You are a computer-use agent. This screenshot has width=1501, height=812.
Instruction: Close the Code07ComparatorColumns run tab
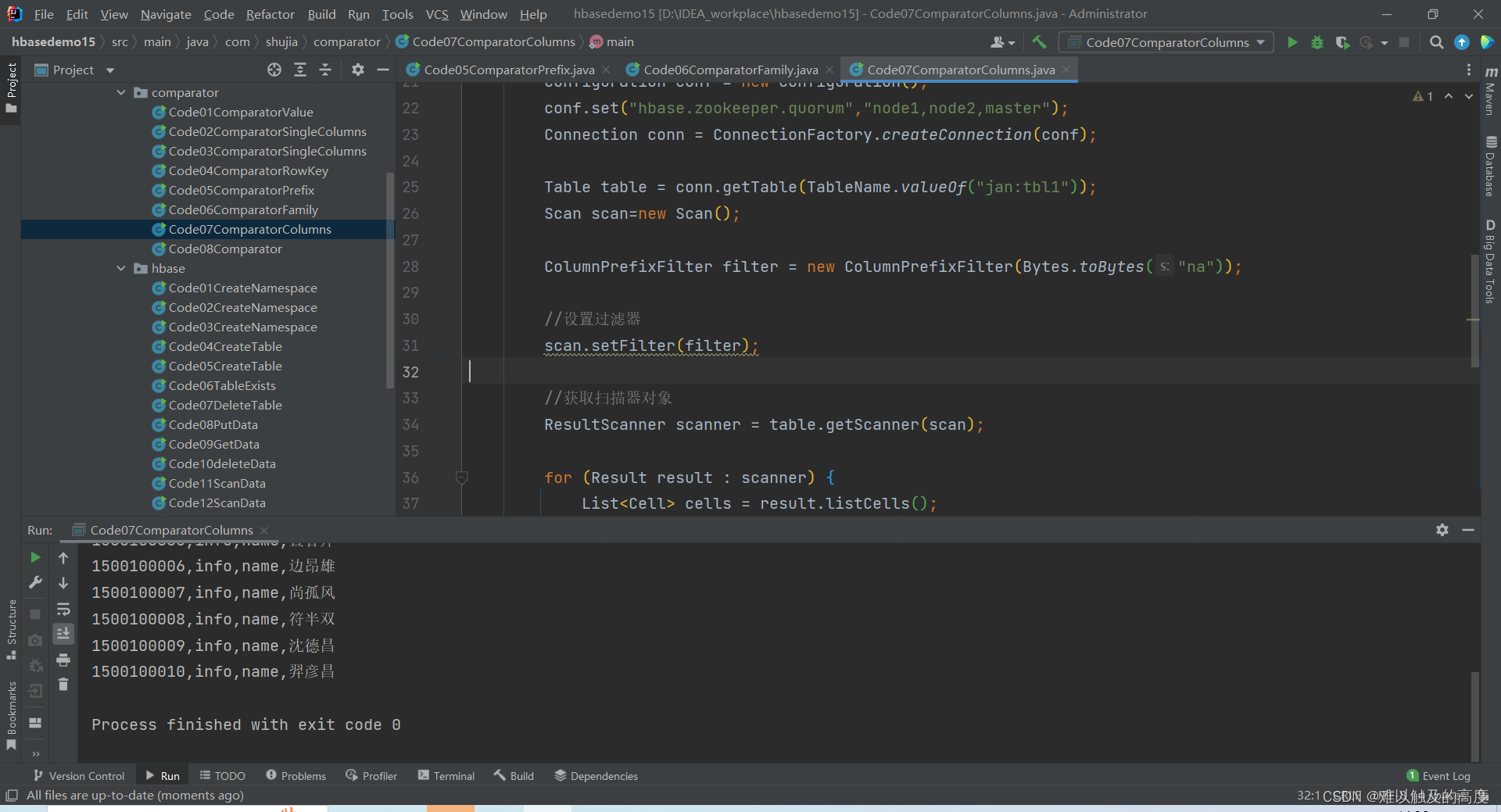(264, 531)
